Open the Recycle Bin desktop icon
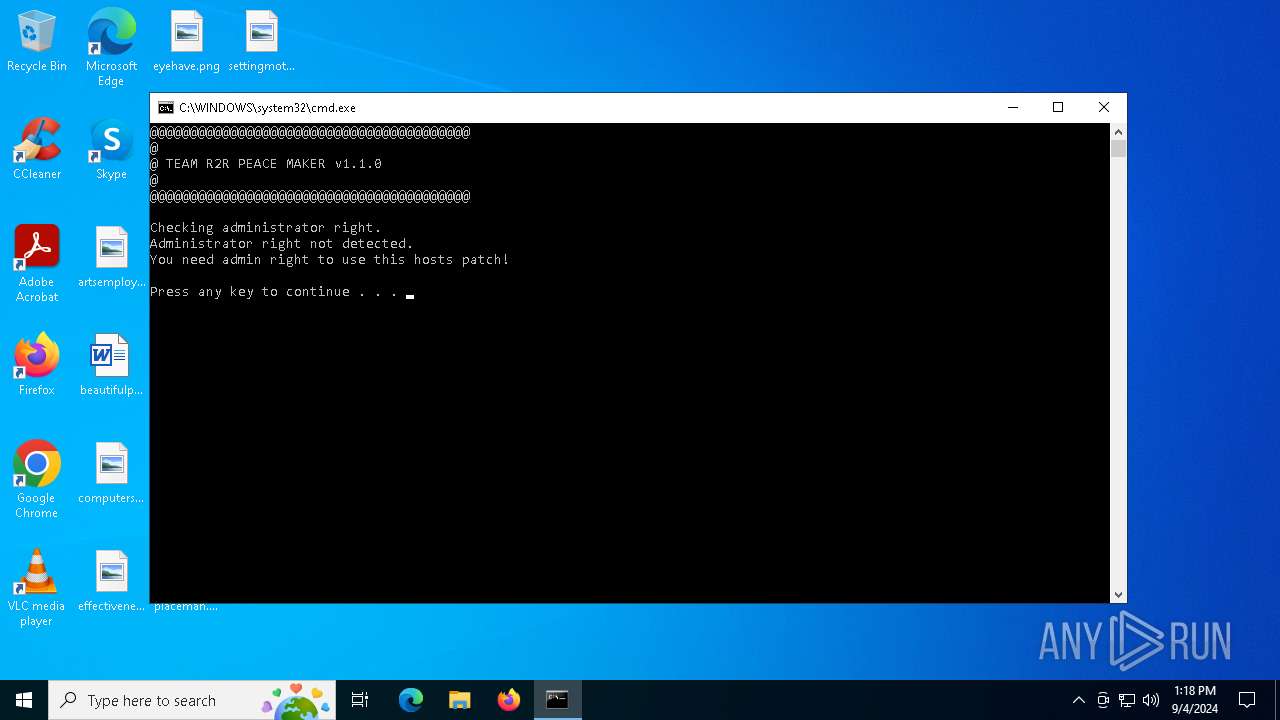This screenshot has width=1280, height=720. point(37,42)
